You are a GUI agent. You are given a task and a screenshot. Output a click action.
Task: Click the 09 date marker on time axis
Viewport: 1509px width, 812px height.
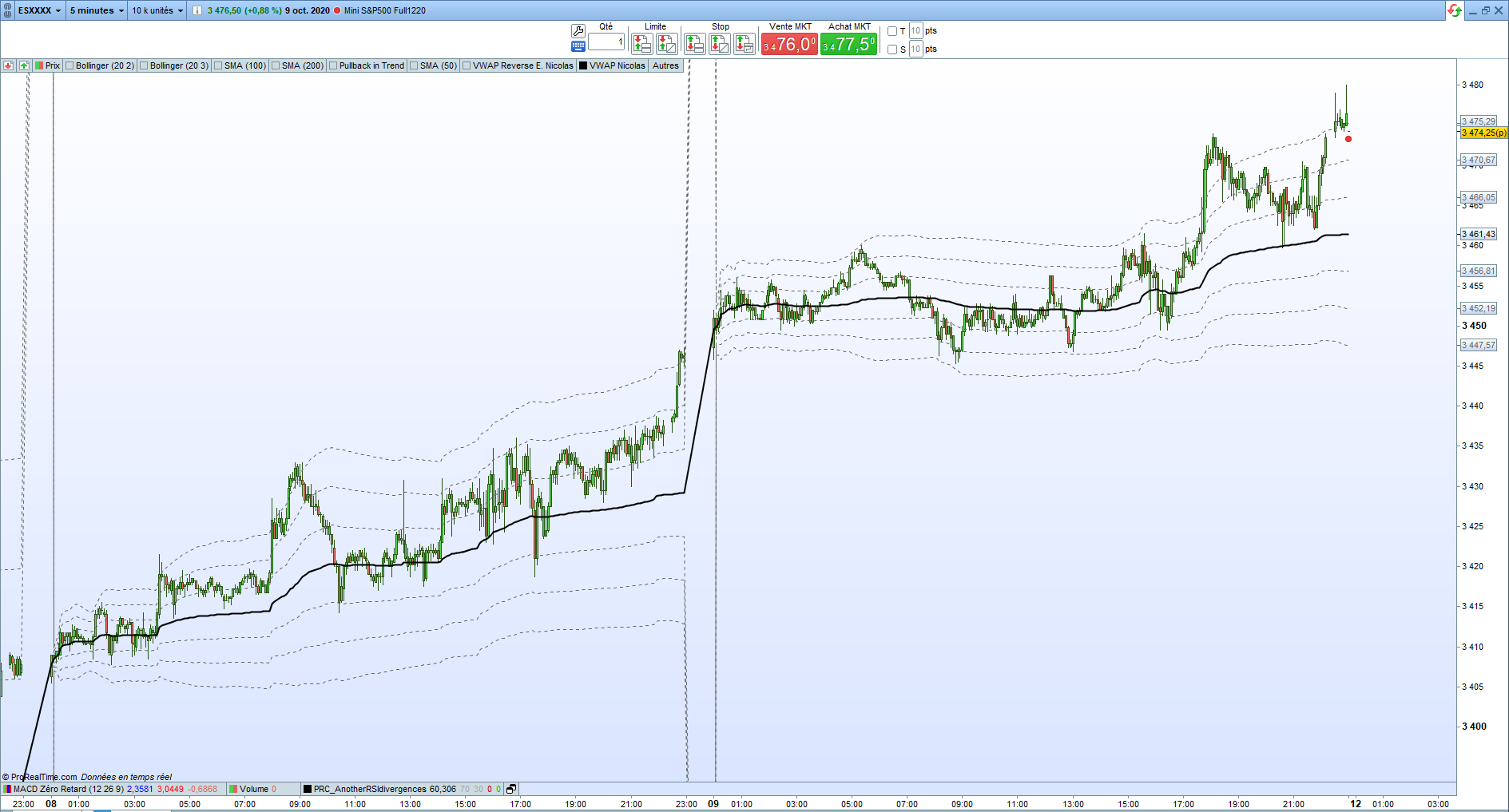point(713,804)
